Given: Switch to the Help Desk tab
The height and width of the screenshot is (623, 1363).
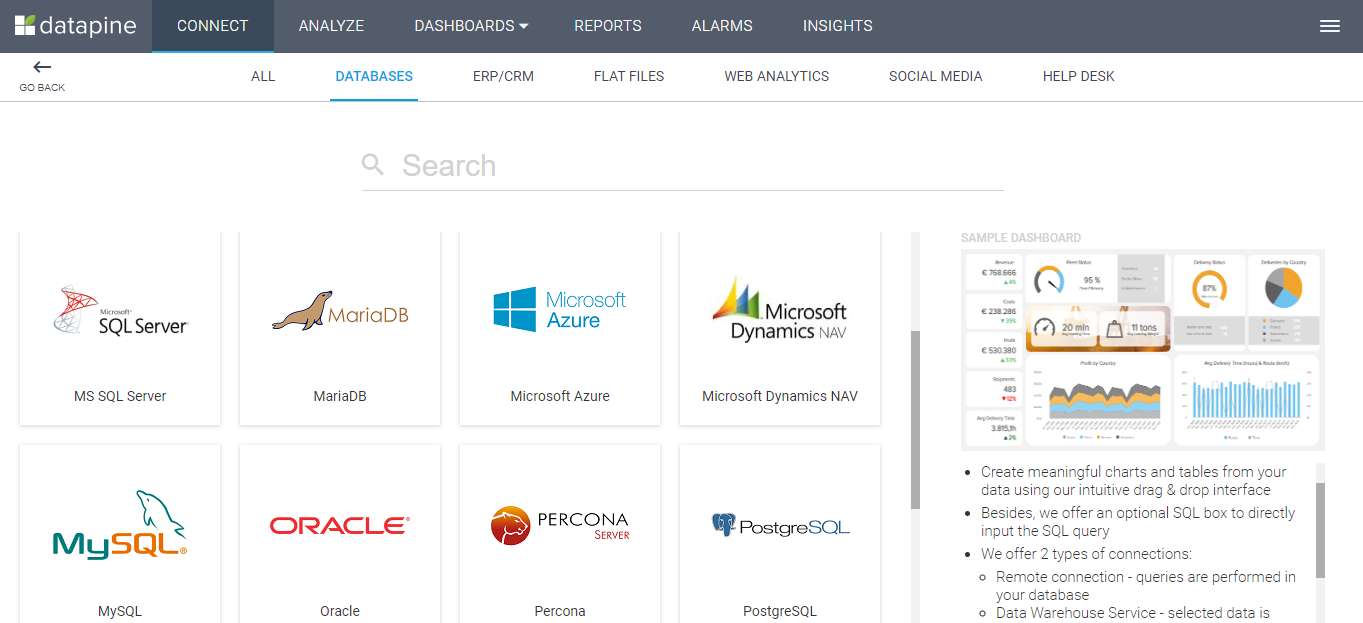Looking at the screenshot, I should tap(1079, 76).
